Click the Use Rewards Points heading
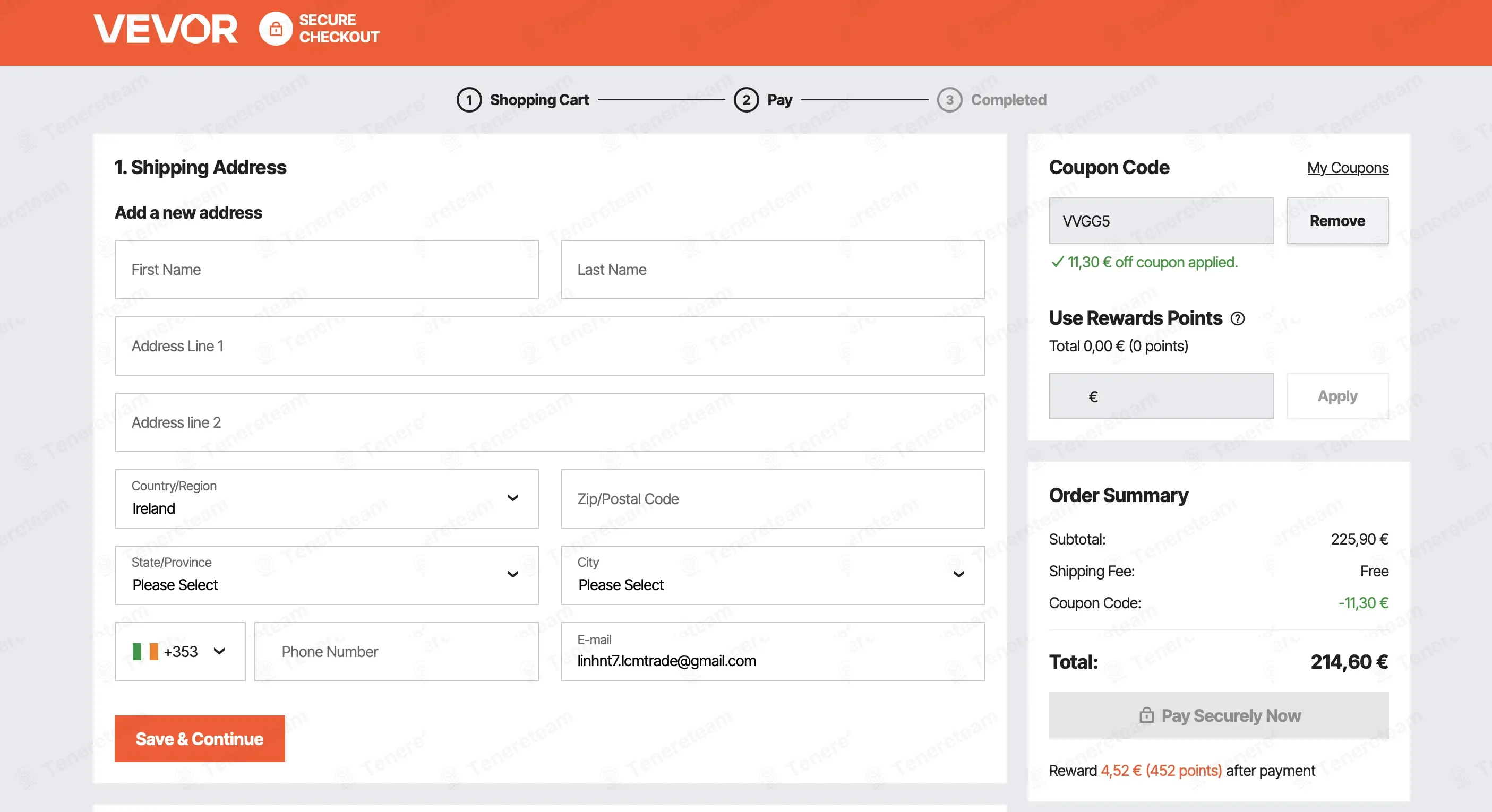The height and width of the screenshot is (812, 1492). point(1135,318)
